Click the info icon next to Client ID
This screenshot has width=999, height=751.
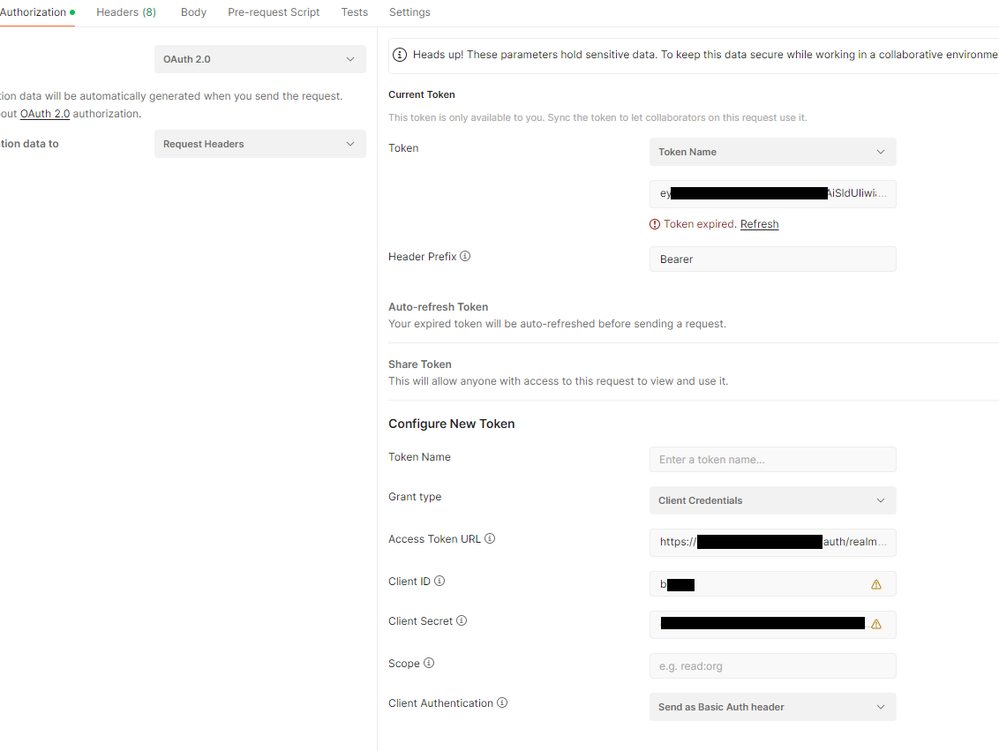[440, 581]
